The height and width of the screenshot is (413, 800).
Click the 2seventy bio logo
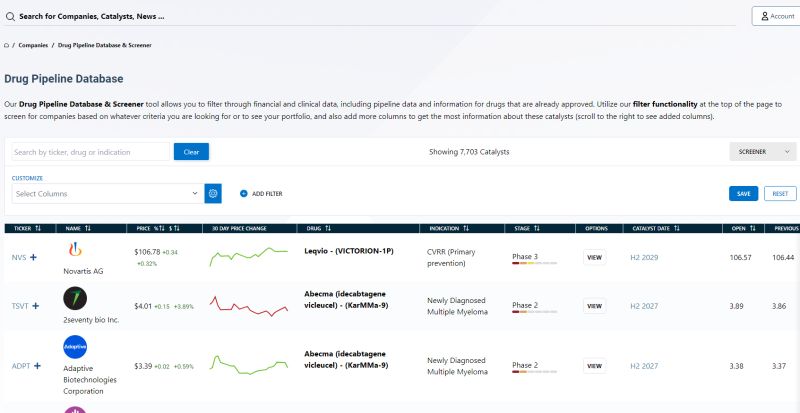pyautogui.click(x=76, y=298)
